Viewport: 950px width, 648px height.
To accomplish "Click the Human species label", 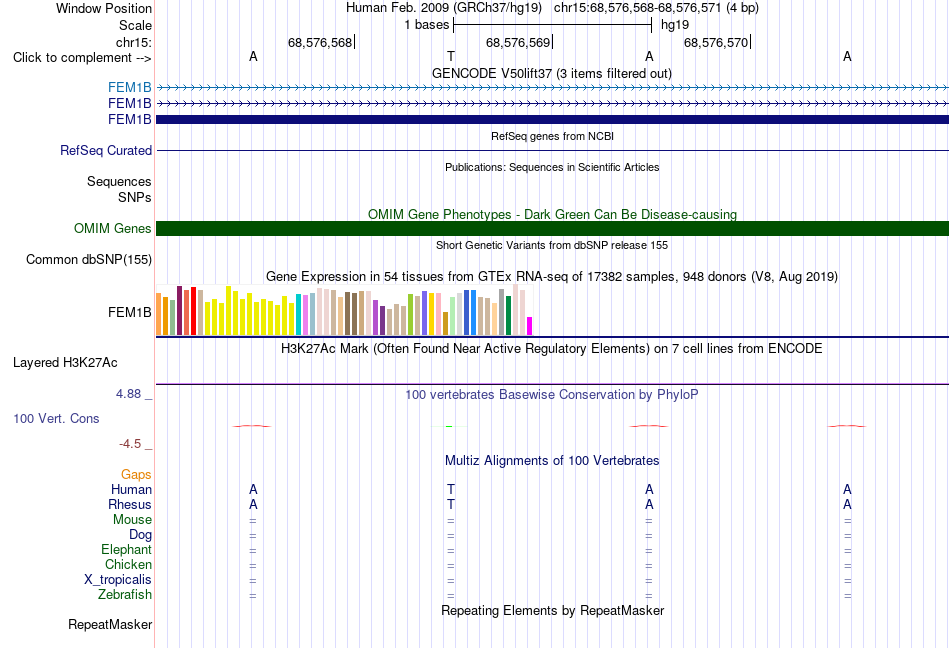I will pyautogui.click(x=131, y=489).
